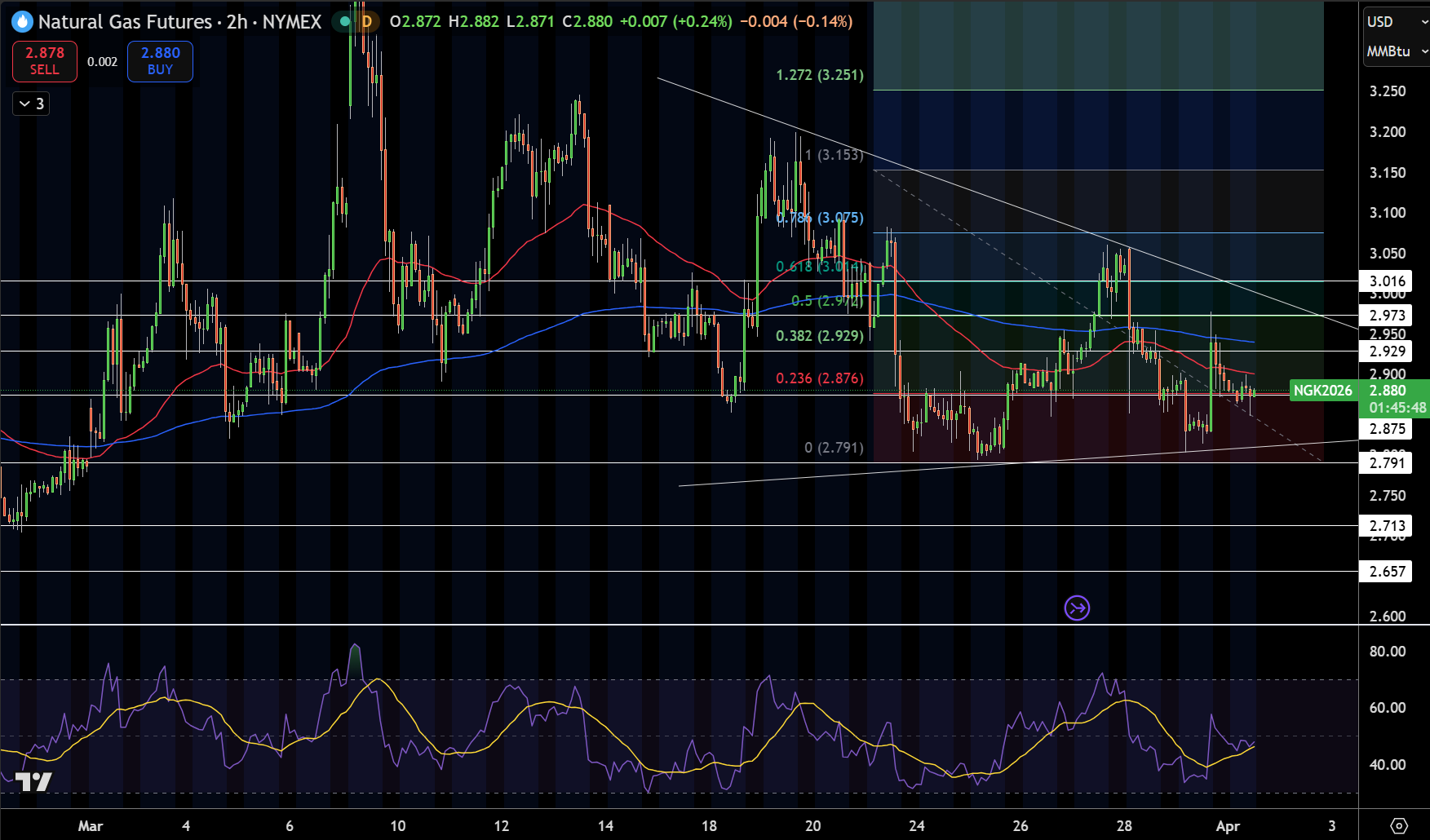Screen dimensions: 1430x840
Task: Click date 20 on the time axis
Action: (812, 826)
